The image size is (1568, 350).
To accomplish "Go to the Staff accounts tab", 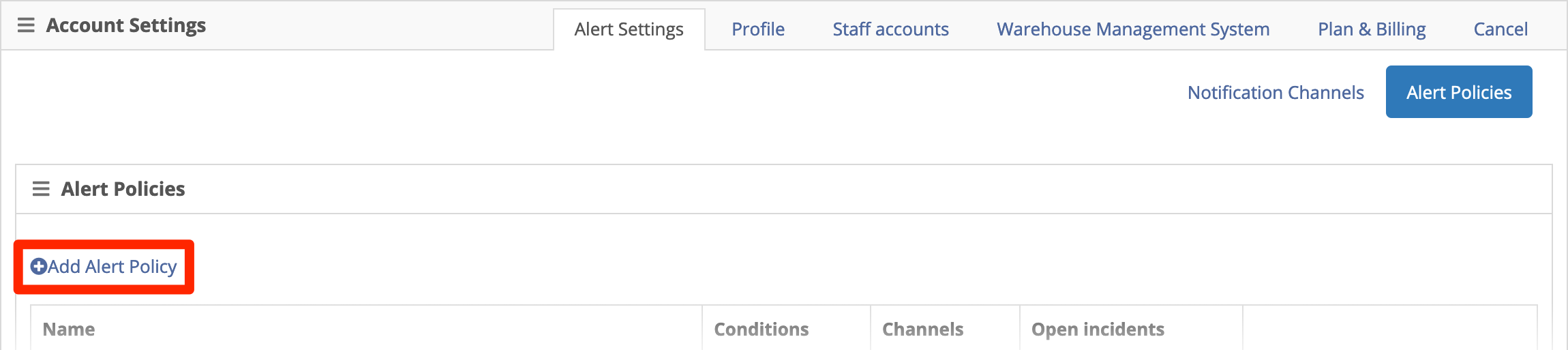I will [x=890, y=29].
